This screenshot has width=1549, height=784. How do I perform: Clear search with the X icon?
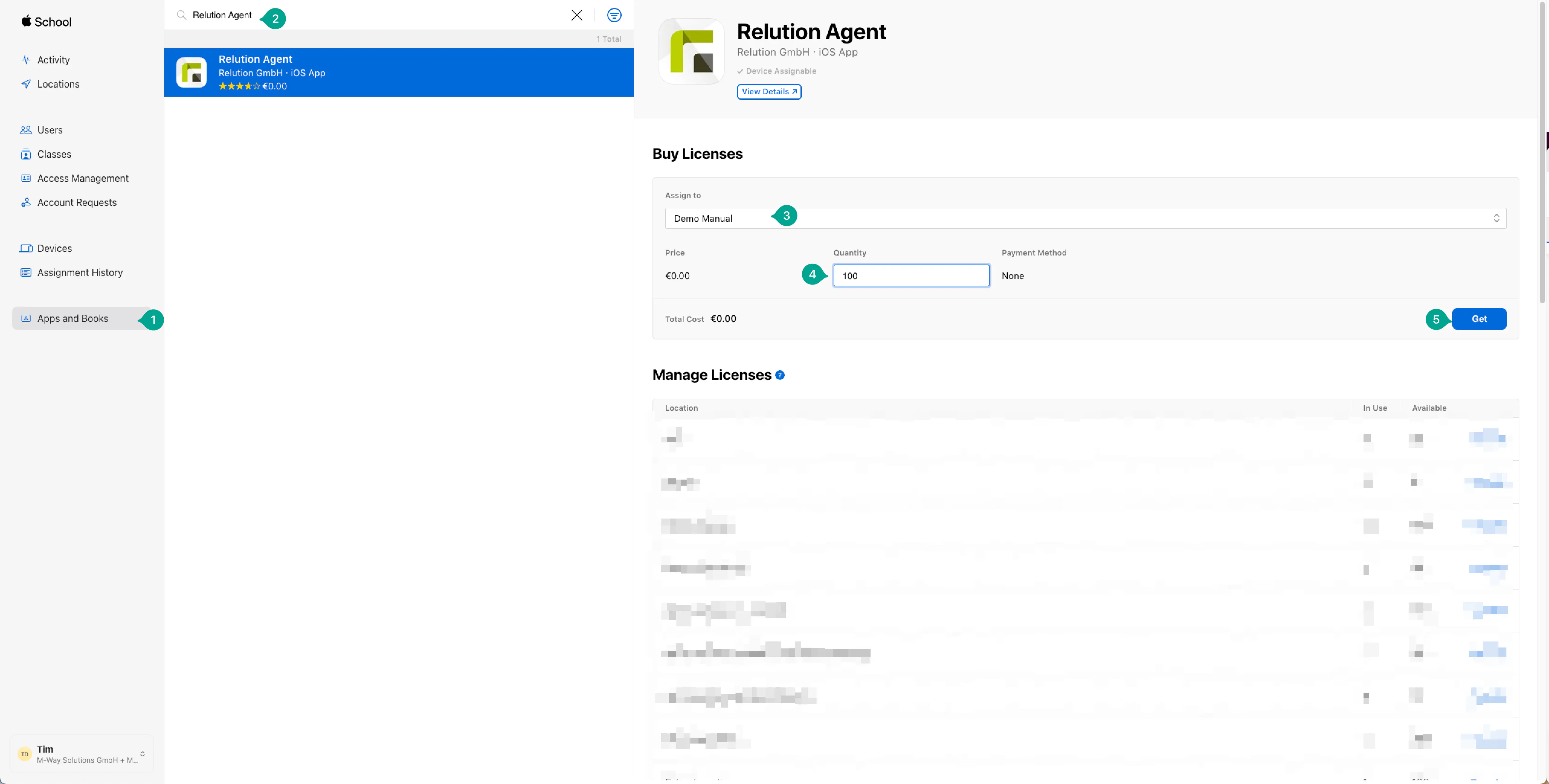pos(577,16)
